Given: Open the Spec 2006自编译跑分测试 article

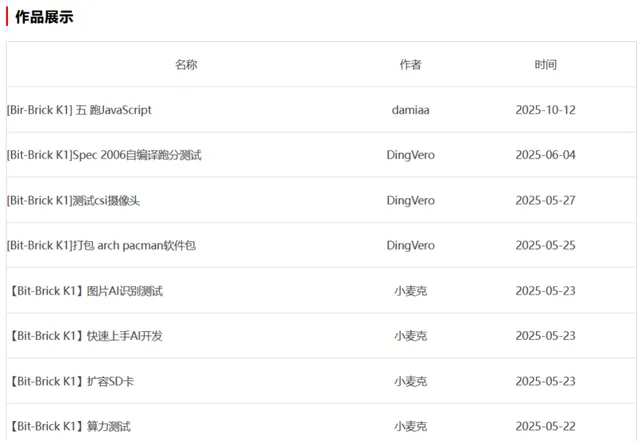Looking at the screenshot, I should coord(104,155).
